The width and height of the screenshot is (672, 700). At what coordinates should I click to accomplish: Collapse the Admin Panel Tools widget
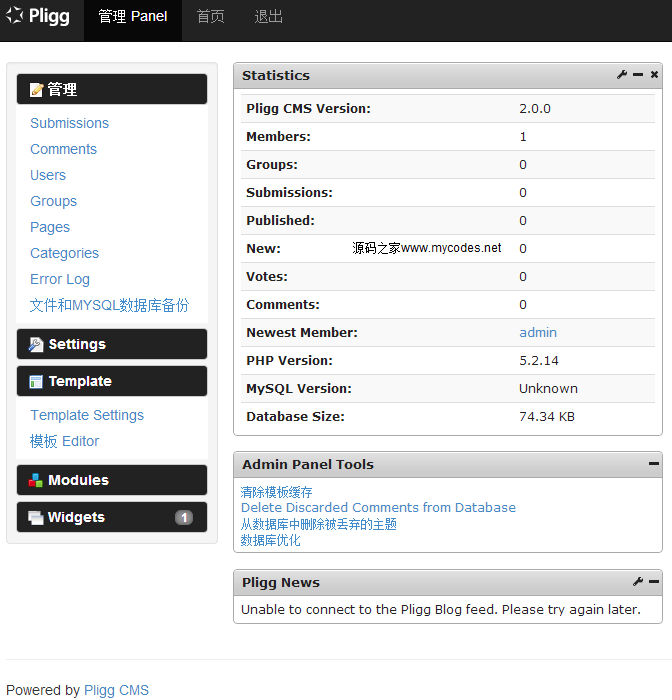[654, 464]
